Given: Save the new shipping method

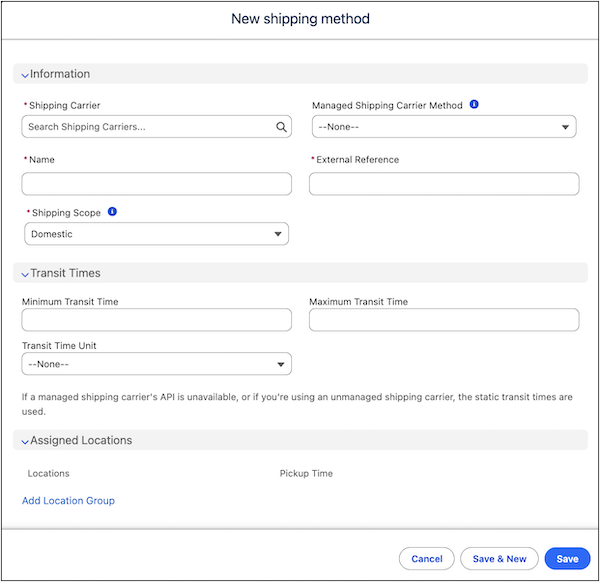Looking at the screenshot, I should pyautogui.click(x=567, y=559).
